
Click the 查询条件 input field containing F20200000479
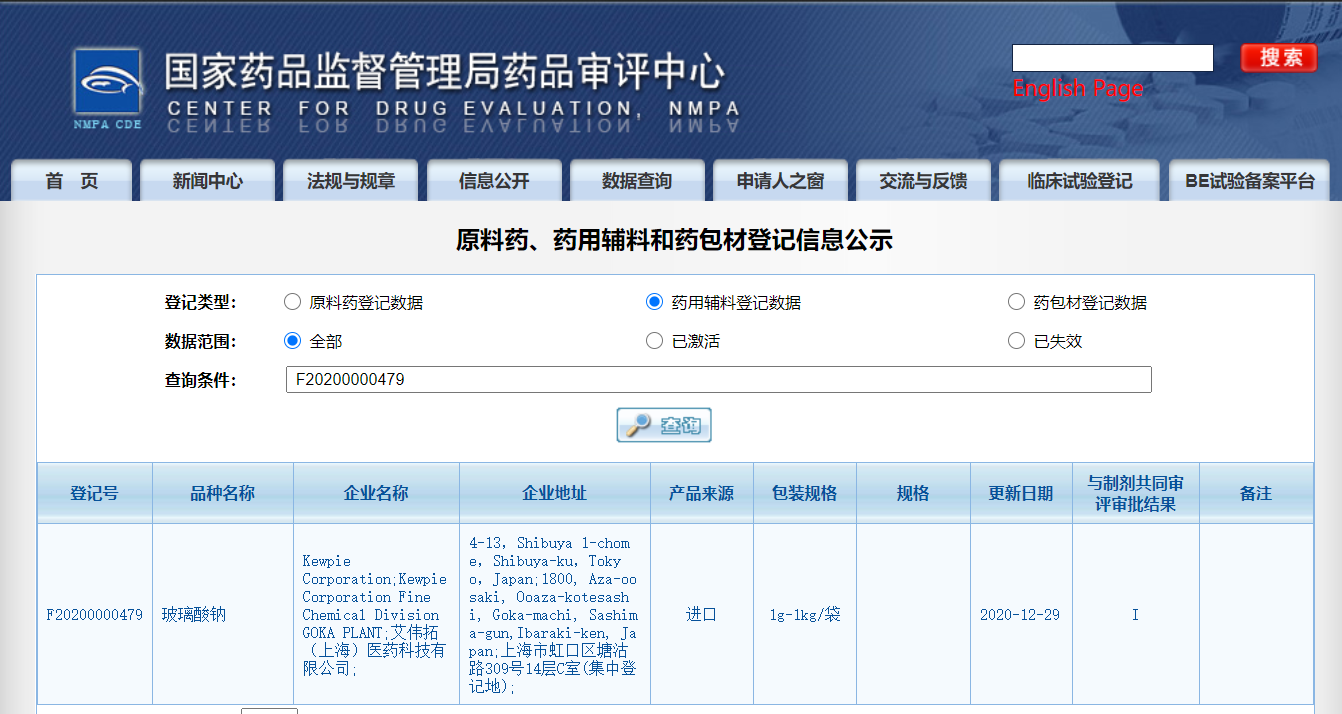point(716,379)
